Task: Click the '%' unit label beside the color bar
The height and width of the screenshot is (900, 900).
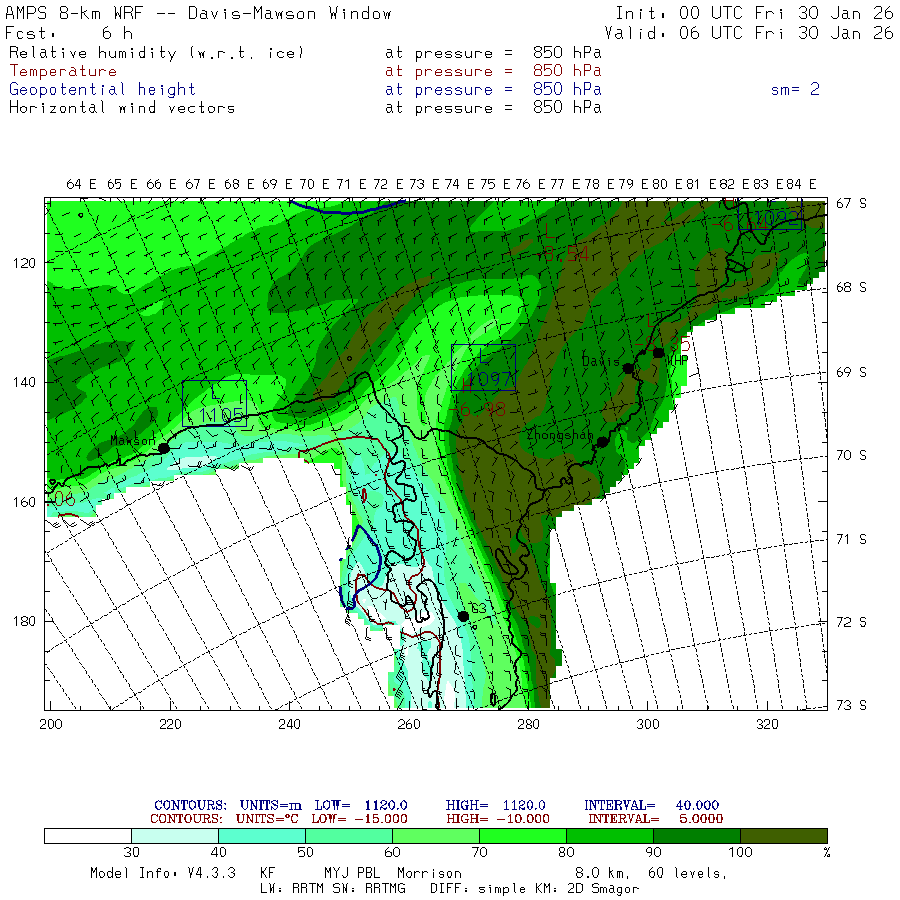Action: 827,853
